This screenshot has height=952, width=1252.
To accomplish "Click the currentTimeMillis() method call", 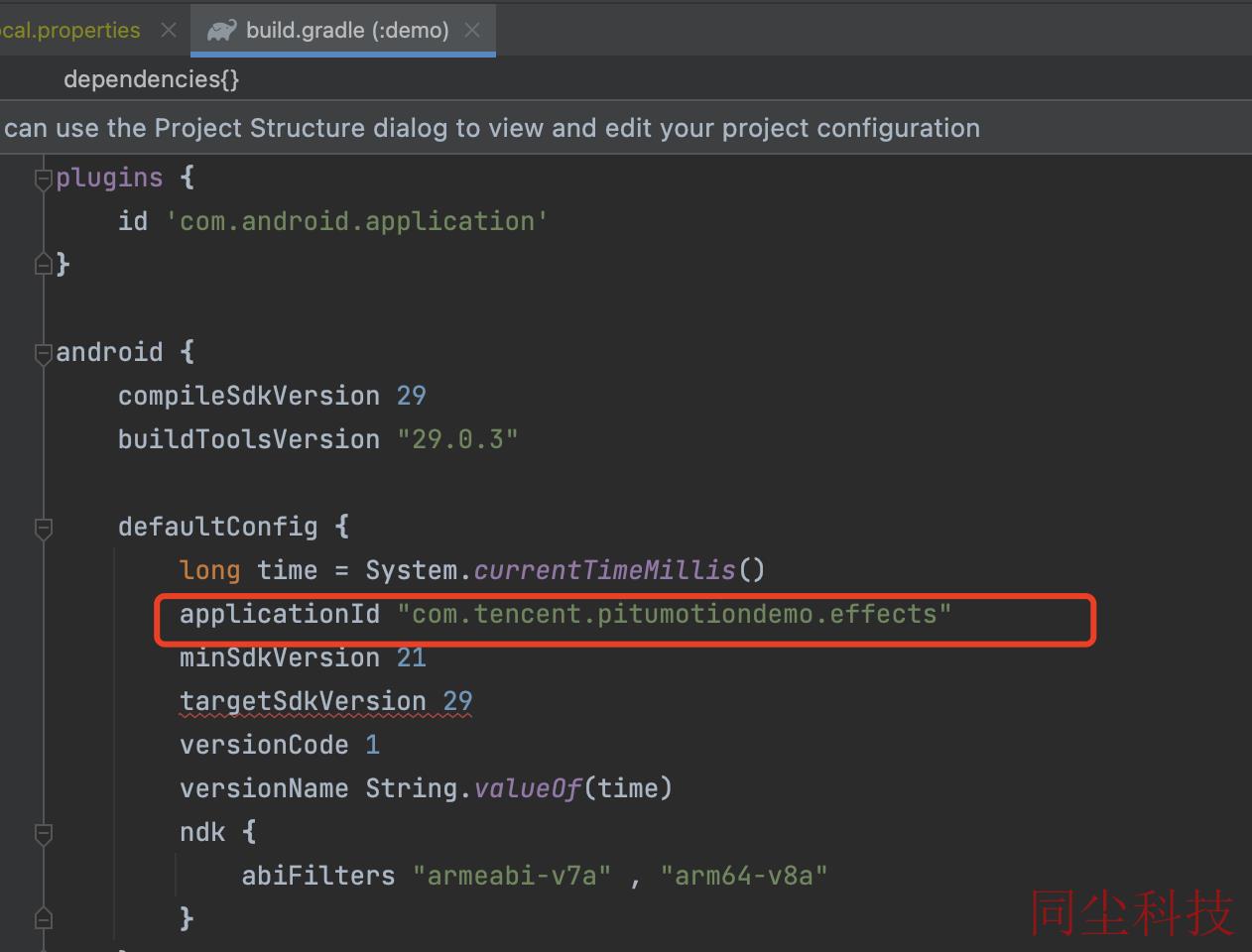I will [x=619, y=570].
